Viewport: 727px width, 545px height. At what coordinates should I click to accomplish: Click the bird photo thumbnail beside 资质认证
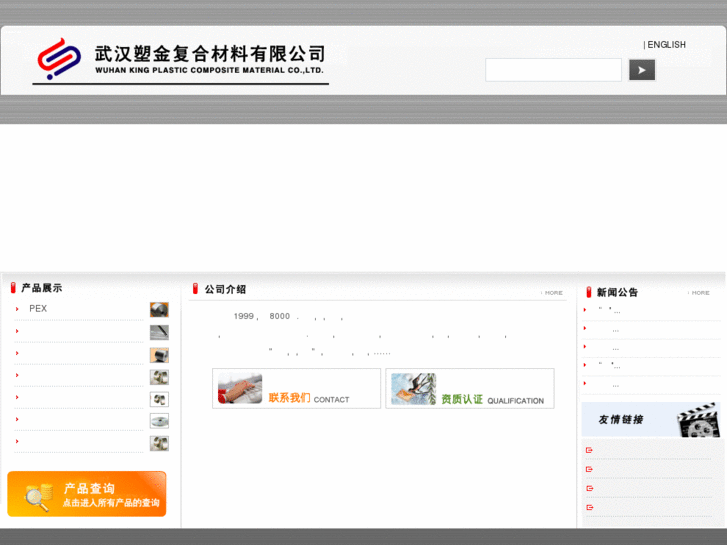[x=413, y=389]
